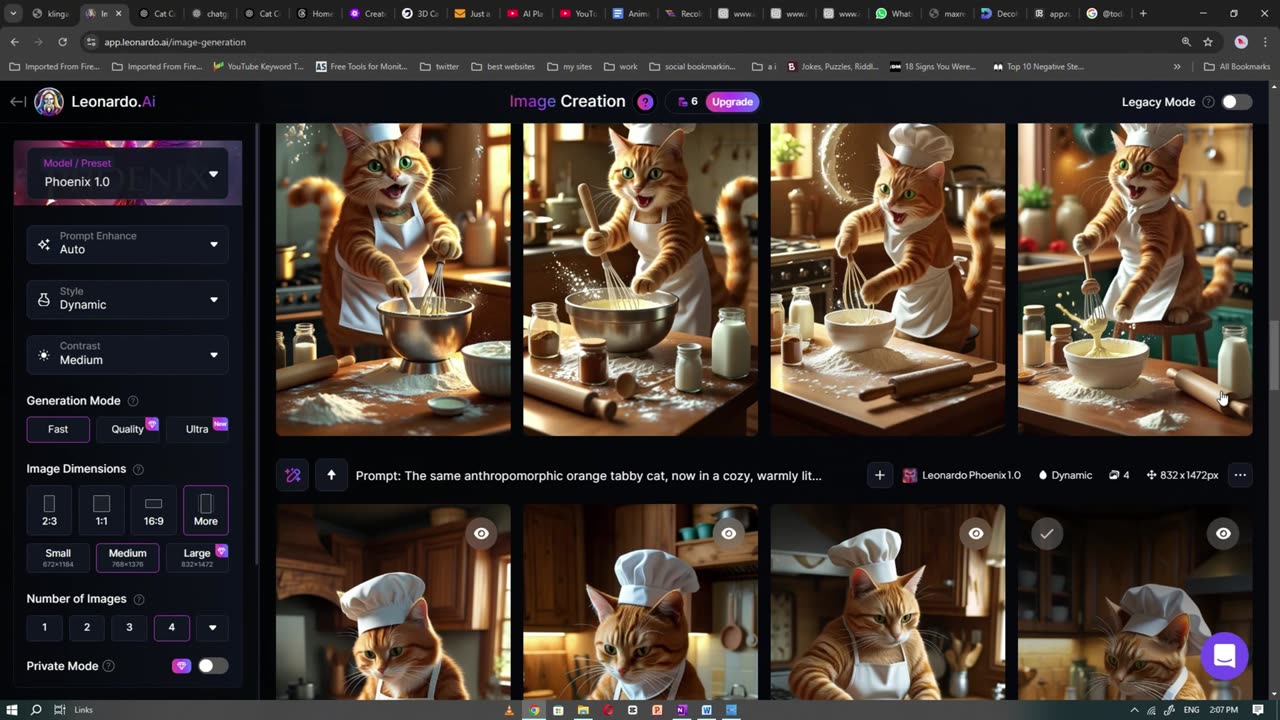Click the back arrow beside Leonardo logo
Screen dimensions: 1280x720
coord(18,101)
